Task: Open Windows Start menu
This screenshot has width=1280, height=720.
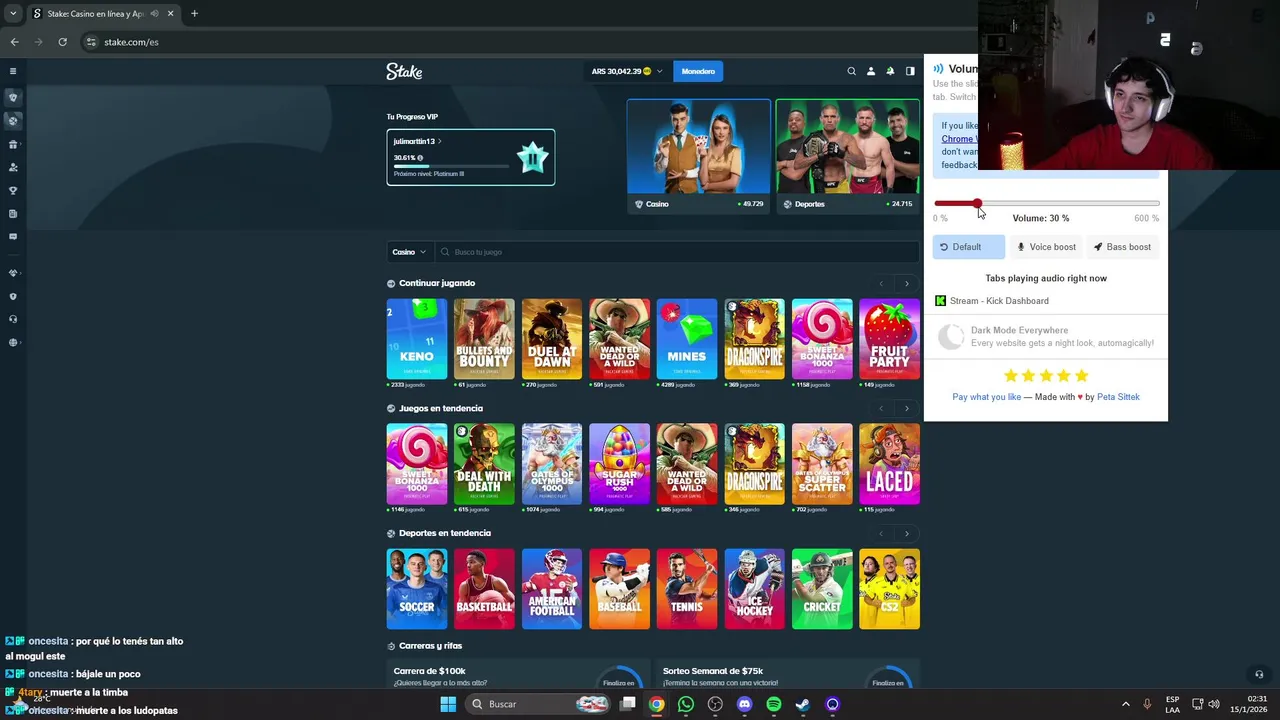Action: coord(448,704)
